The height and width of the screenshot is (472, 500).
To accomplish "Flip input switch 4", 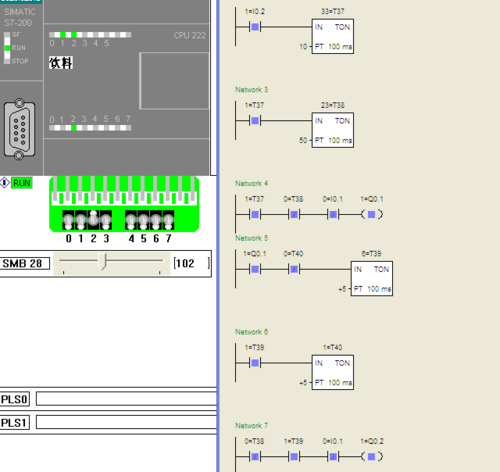I will (x=131, y=220).
